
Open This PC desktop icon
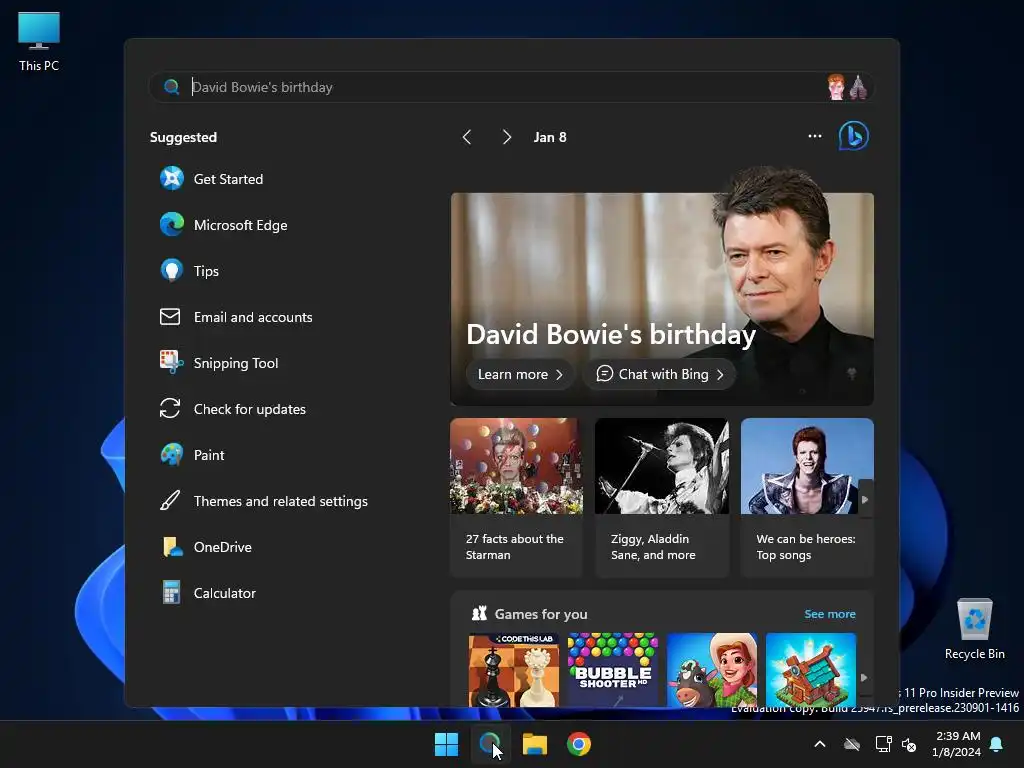pyautogui.click(x=39, y=42)
